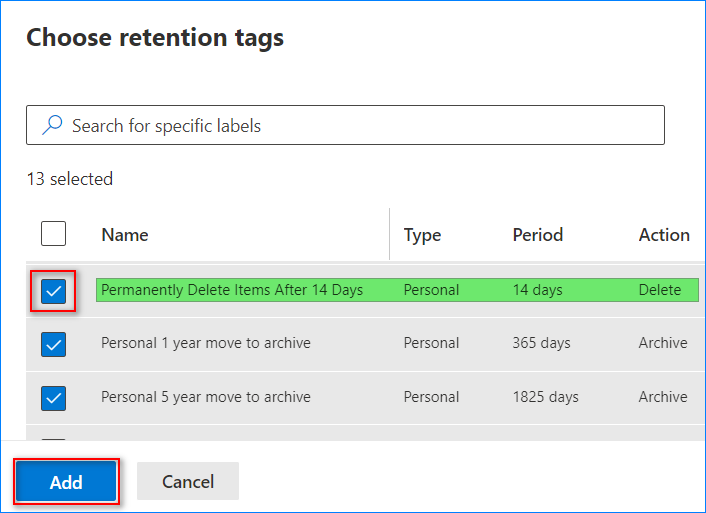Sort by the Name column header
Viewport: 706px width, 513px height.
pyautogui.click(x=125, y=235)
